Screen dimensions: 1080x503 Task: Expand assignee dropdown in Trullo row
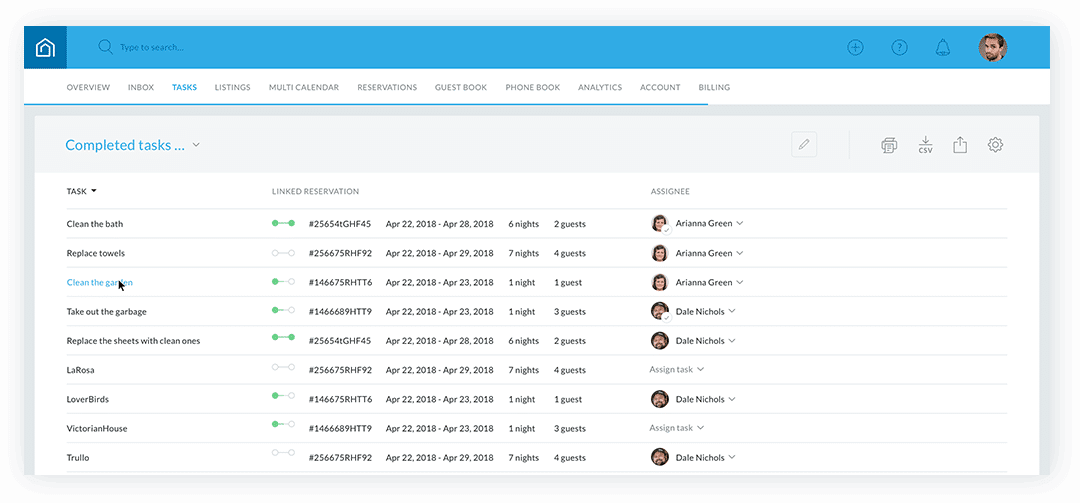(731, 458)
